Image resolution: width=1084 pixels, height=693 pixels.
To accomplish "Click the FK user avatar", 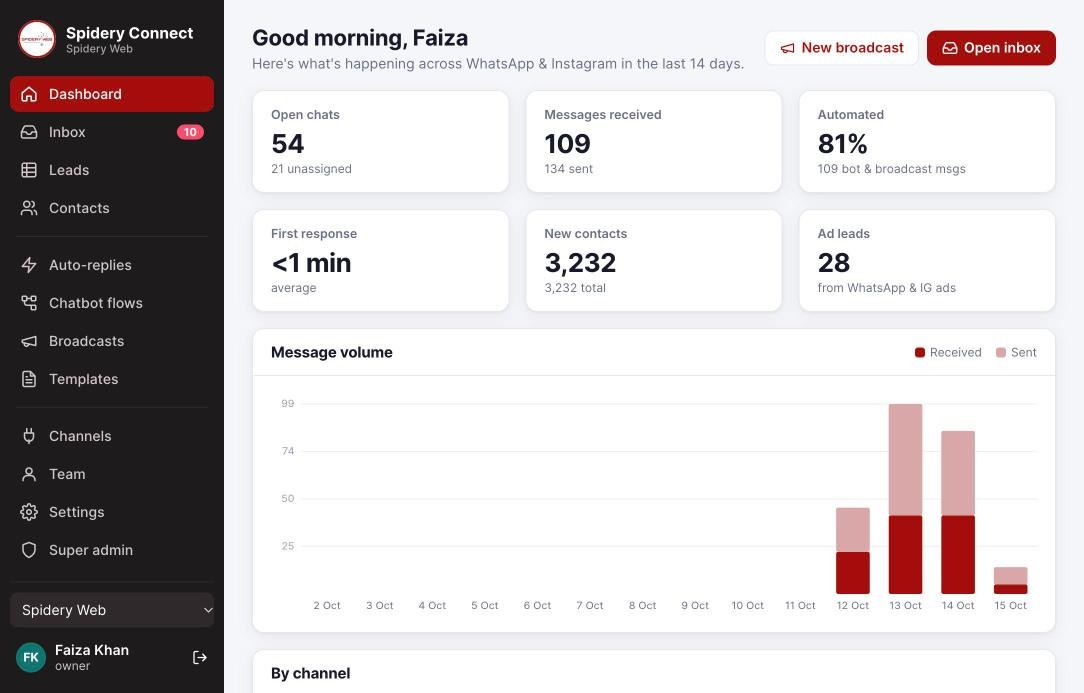I will [30, 657].
